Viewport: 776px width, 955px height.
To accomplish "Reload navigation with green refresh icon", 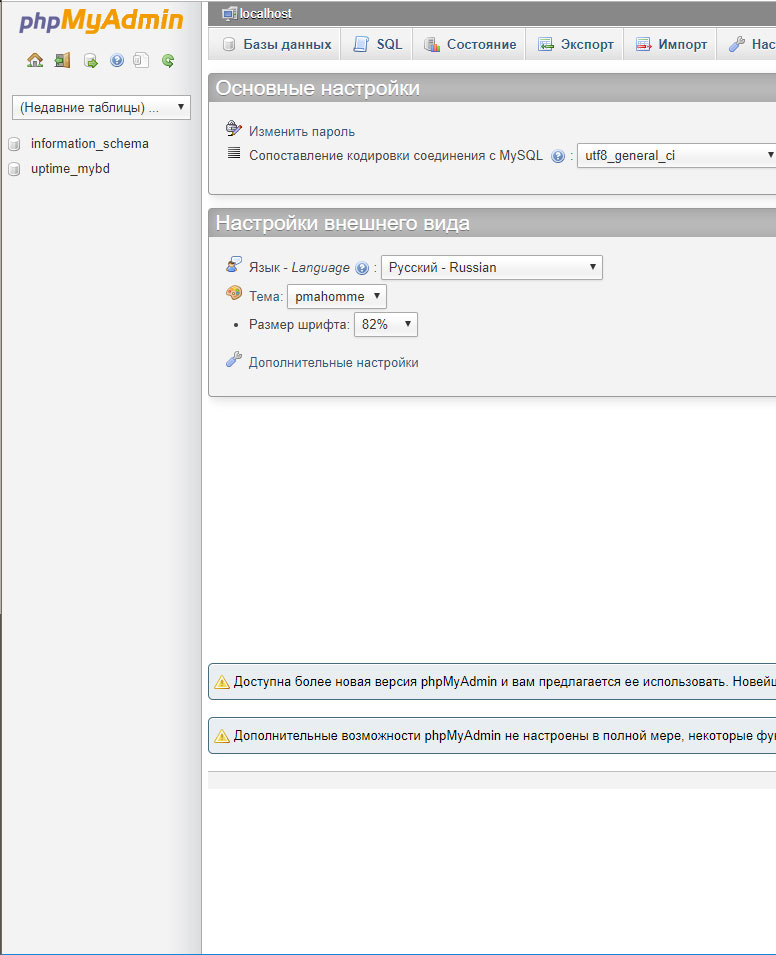I will 168,60.
